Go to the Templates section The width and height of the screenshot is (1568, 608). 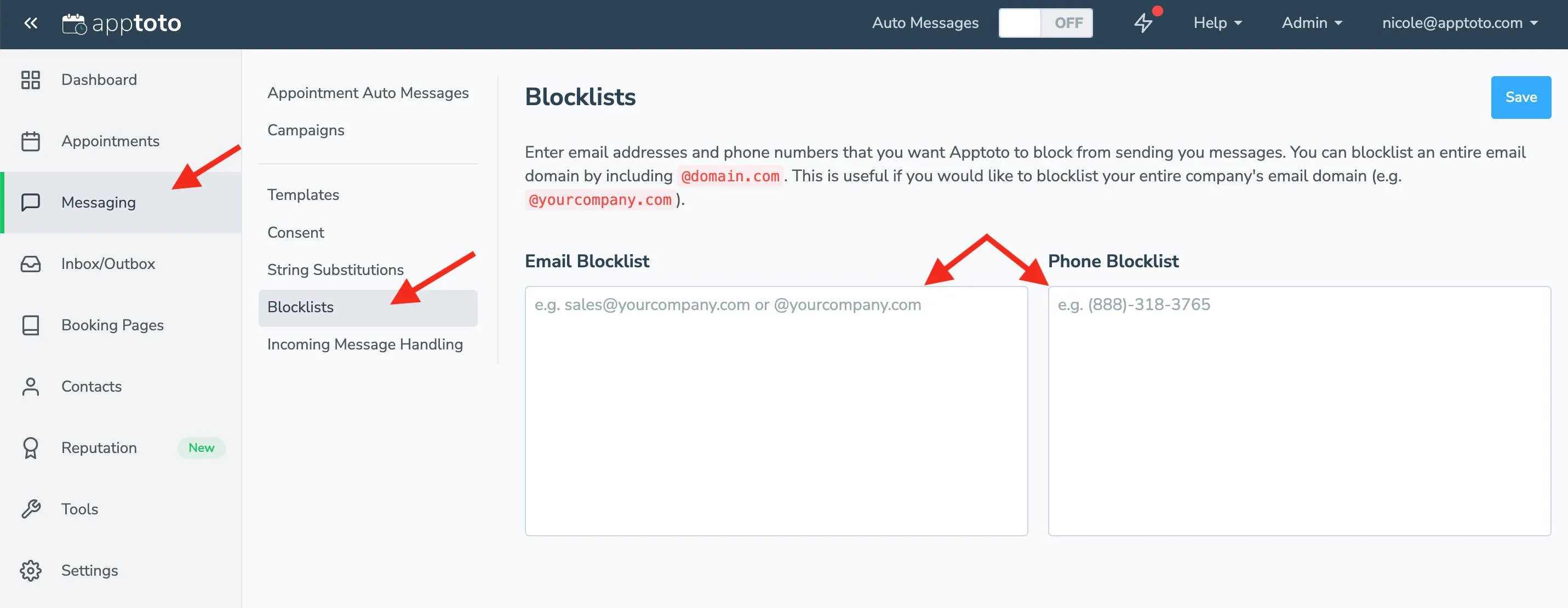coord(303,195)
